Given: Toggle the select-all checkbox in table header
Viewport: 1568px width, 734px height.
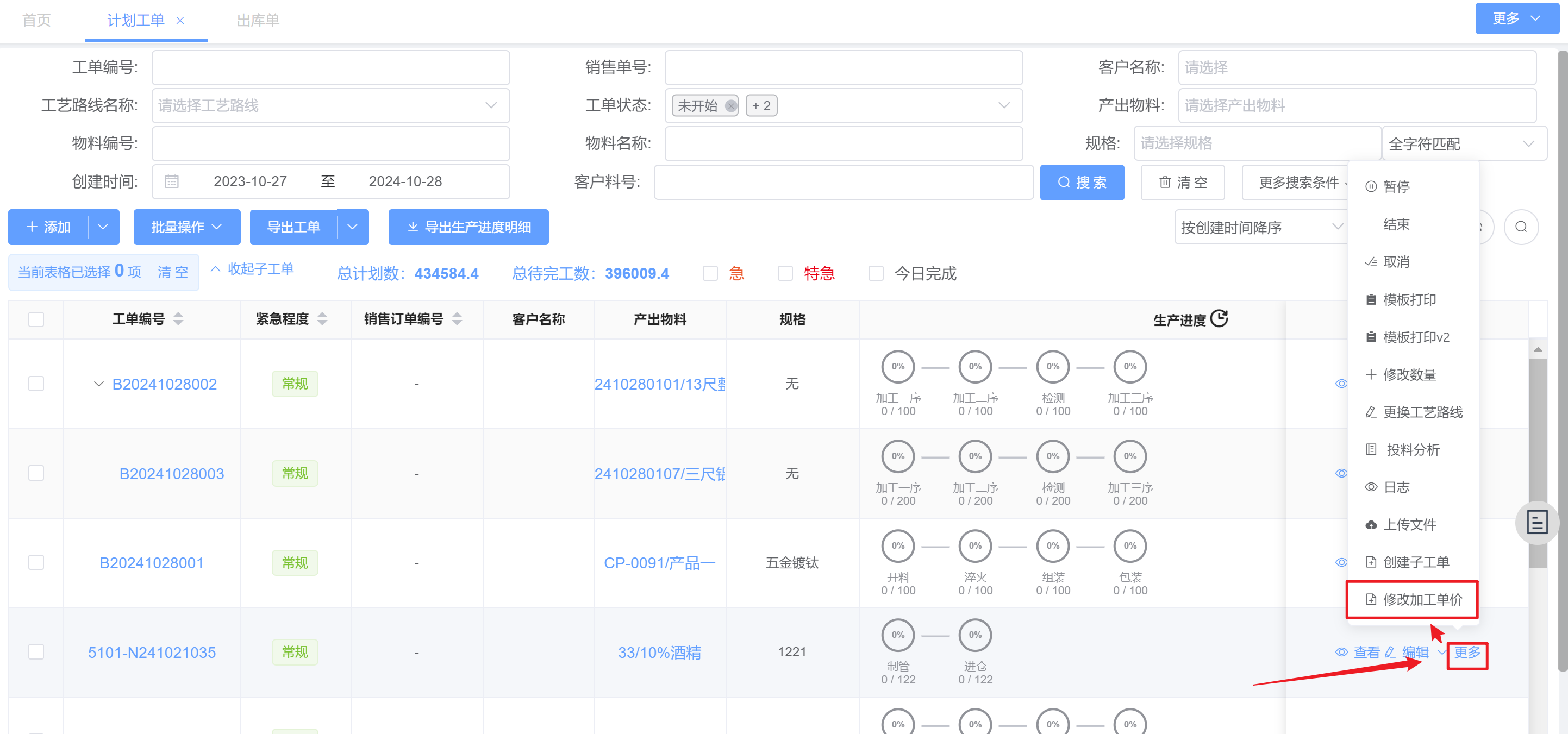Looking at the screenshot, I should (x=36, y=319).
